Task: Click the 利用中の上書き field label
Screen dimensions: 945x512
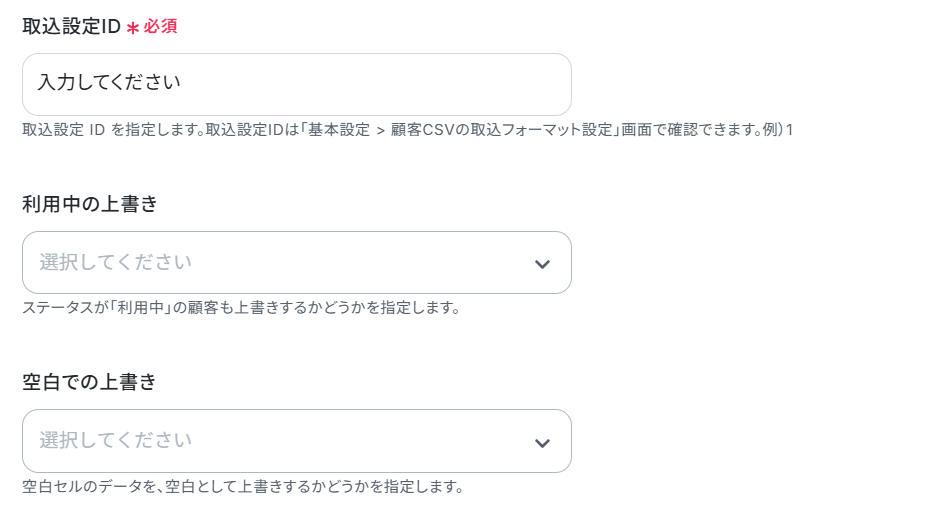Action: coord(90,204)
